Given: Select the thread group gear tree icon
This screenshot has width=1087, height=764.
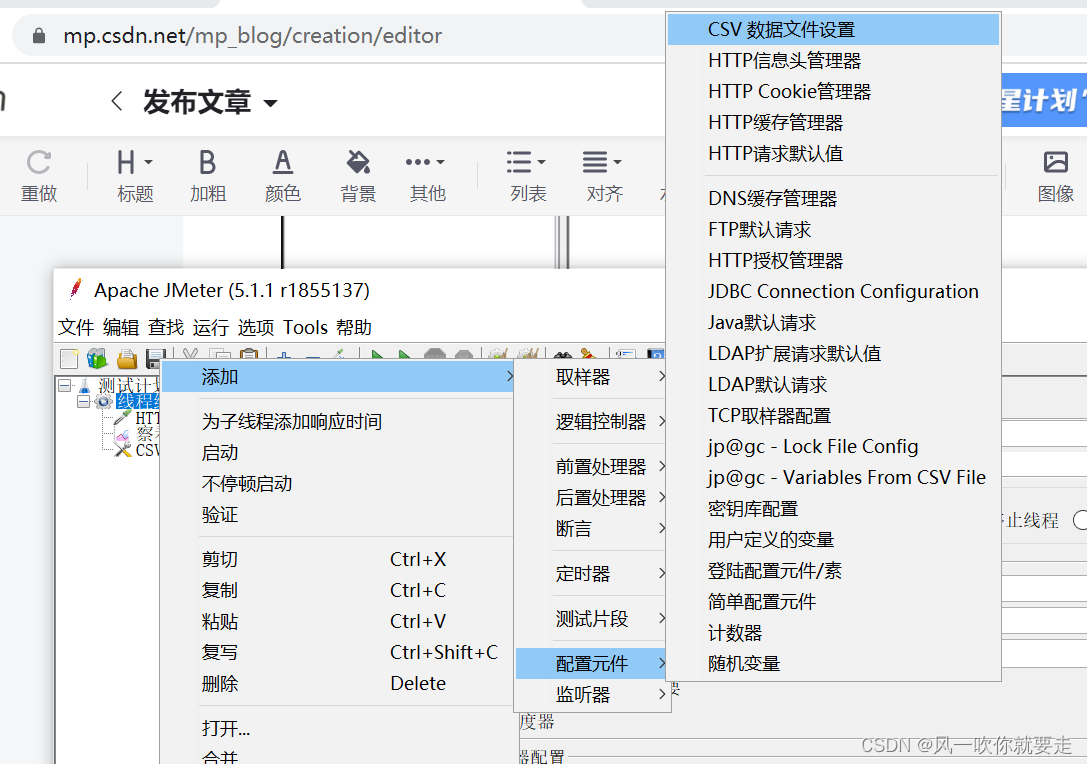Looking at the screenshot, I should (103, 401).
